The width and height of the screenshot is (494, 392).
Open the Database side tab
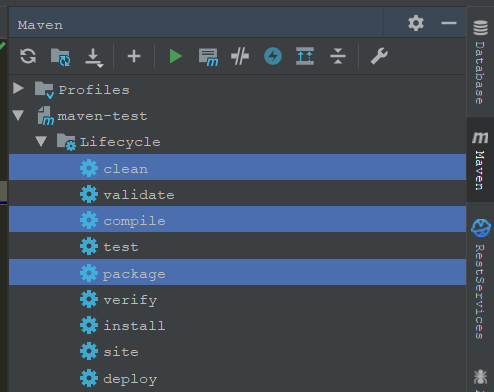(480, 62)
